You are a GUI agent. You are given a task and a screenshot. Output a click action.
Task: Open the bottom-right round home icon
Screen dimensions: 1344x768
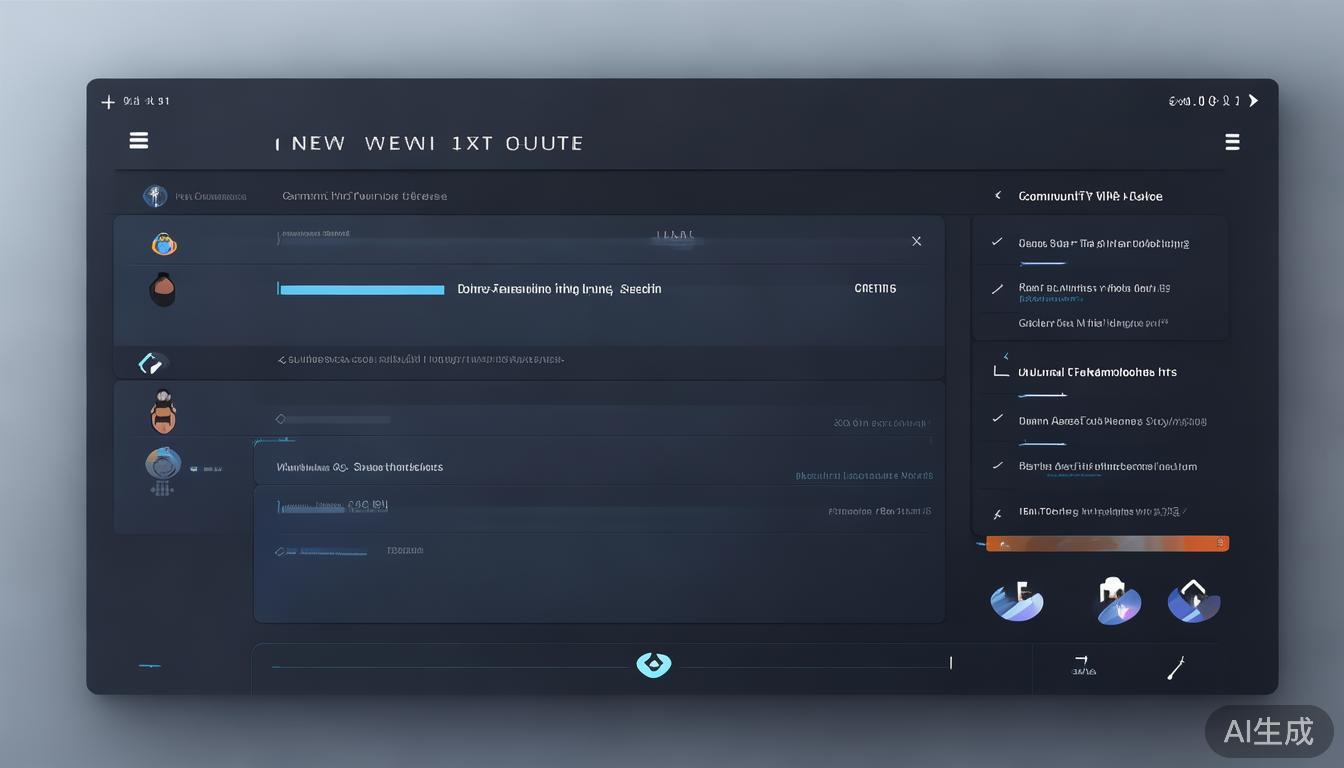[1193, 601]
